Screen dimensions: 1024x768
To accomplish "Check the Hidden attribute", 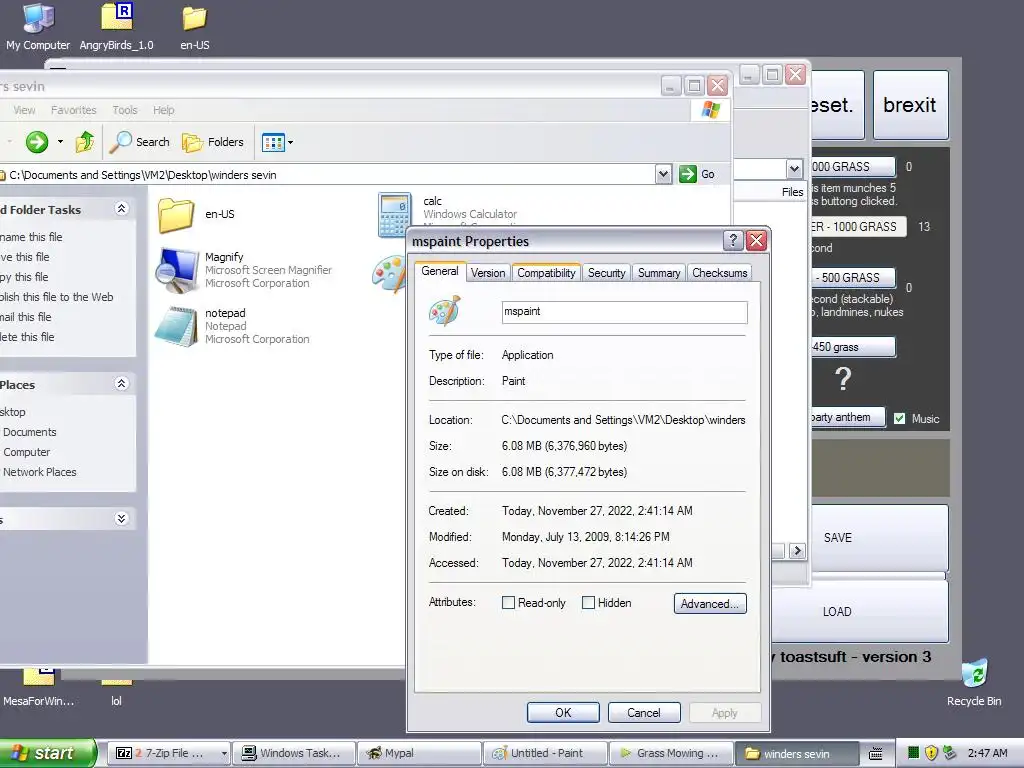I will pyautogui.click(x=588, y=603).
